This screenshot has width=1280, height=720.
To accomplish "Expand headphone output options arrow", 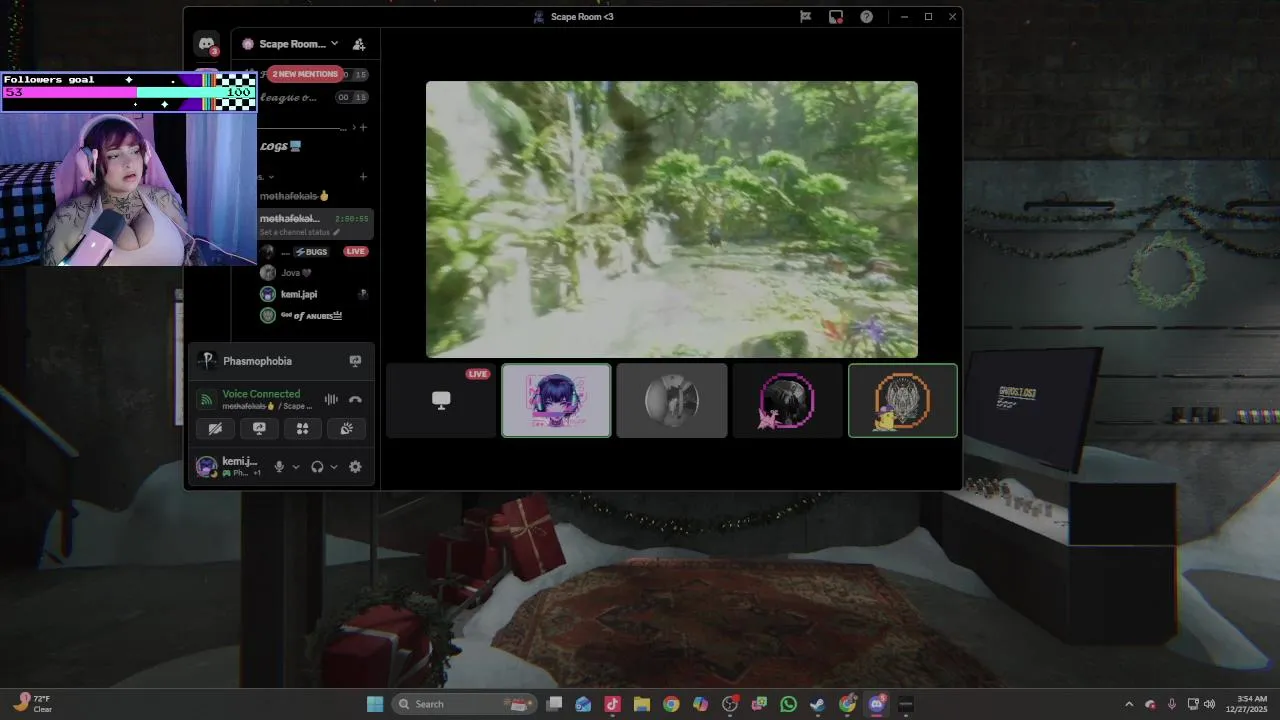I will [x=334, y=467].
